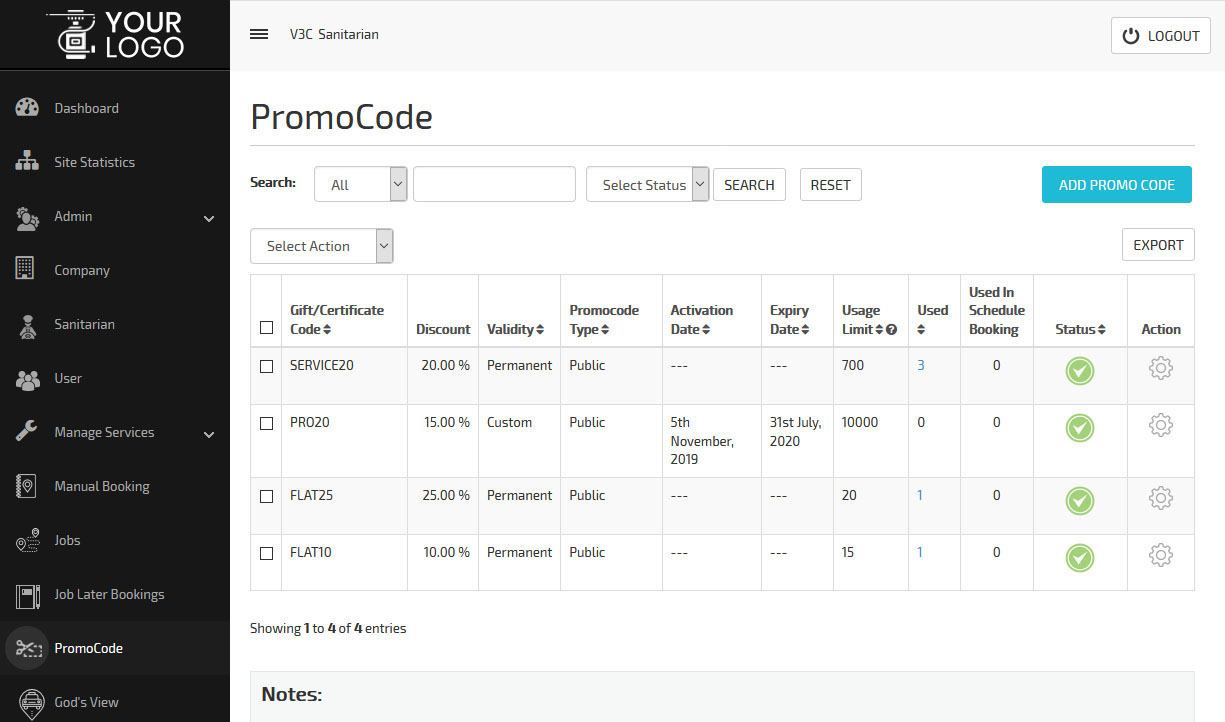The image size is (1225, 722).
Task: Click the Site Statistics hierarchy icon
Action: tap(27, 162)
